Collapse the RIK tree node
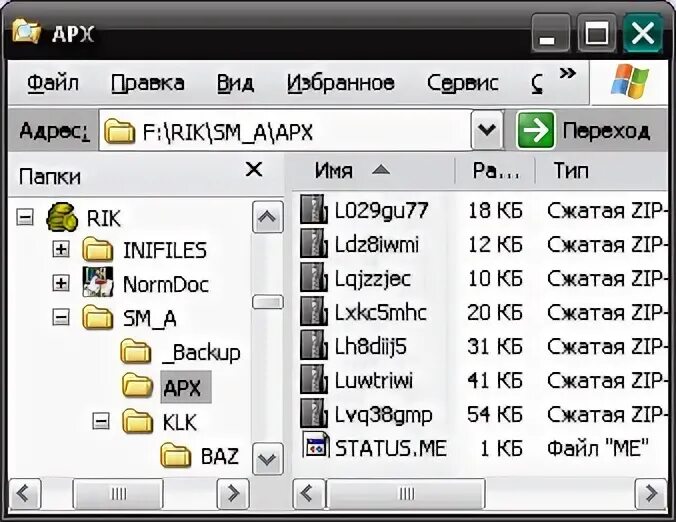676x522 pixels. [25, 217]
